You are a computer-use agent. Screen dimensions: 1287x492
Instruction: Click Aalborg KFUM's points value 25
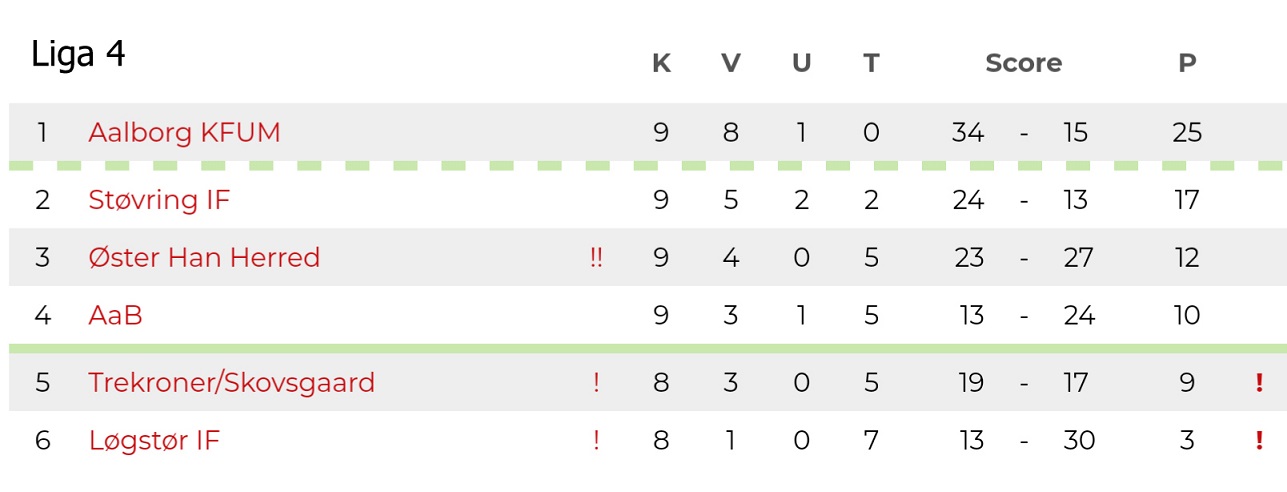(1187, 132)
